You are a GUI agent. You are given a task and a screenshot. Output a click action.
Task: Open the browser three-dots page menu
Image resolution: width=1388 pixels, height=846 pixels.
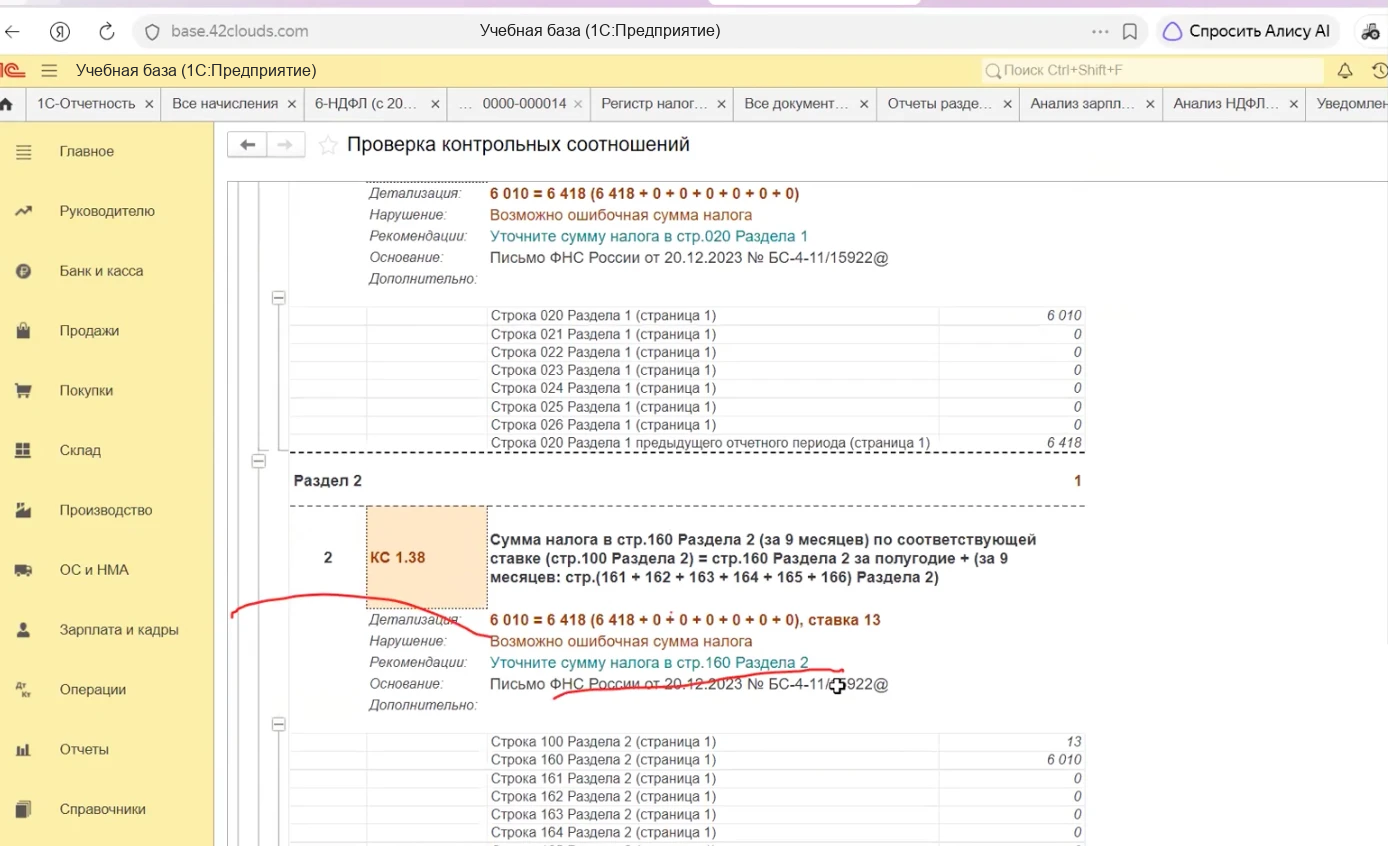pyautogui.click(x=1100, y=31)
